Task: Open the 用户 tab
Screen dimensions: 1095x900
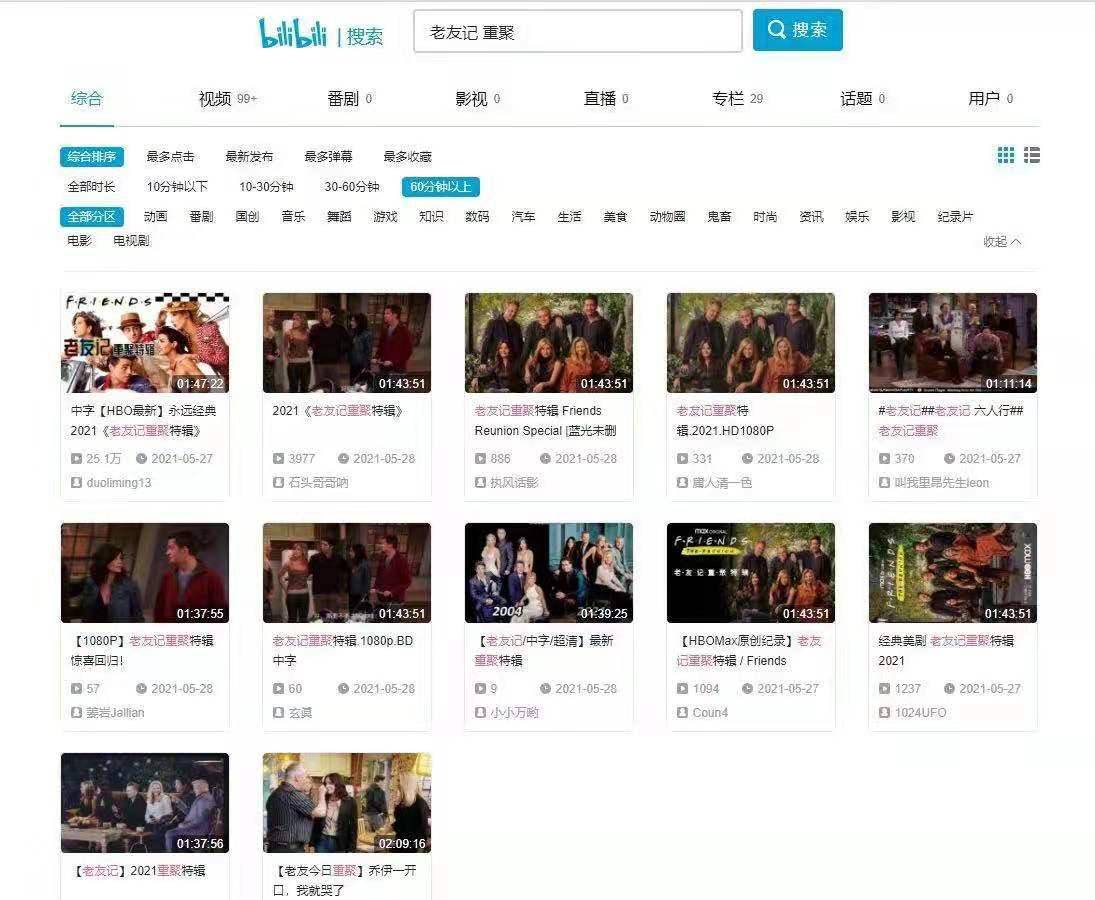Action: [990, 99]
